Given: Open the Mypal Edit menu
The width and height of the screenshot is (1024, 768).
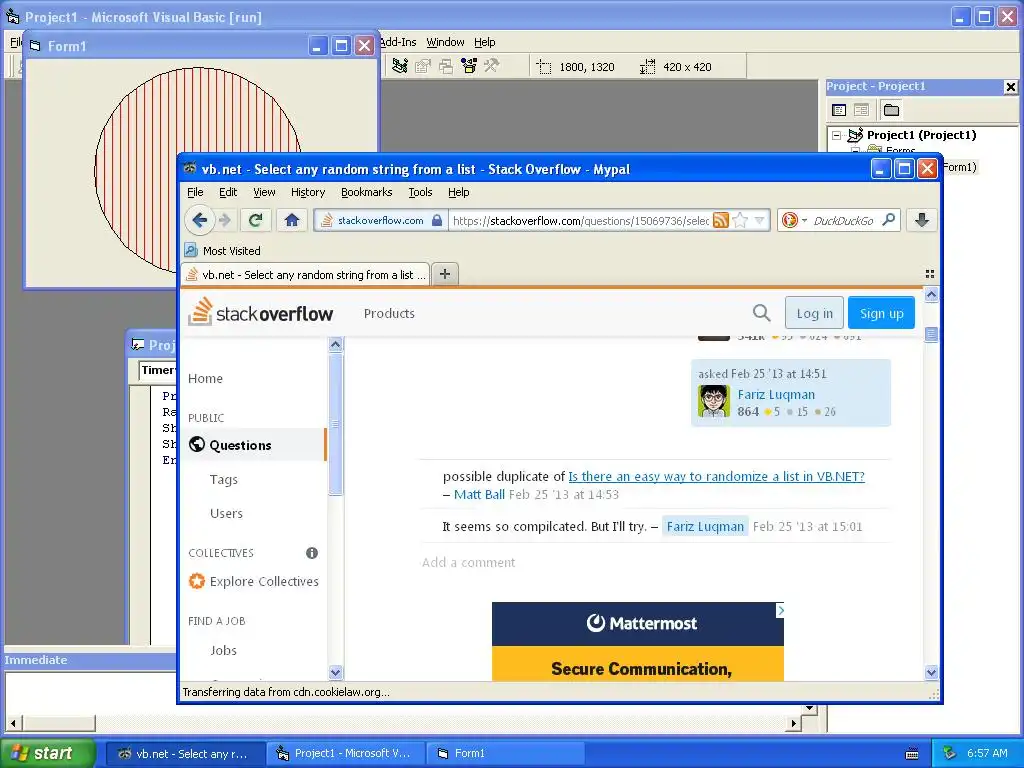Looking at the screenshot, I should 228,192.
